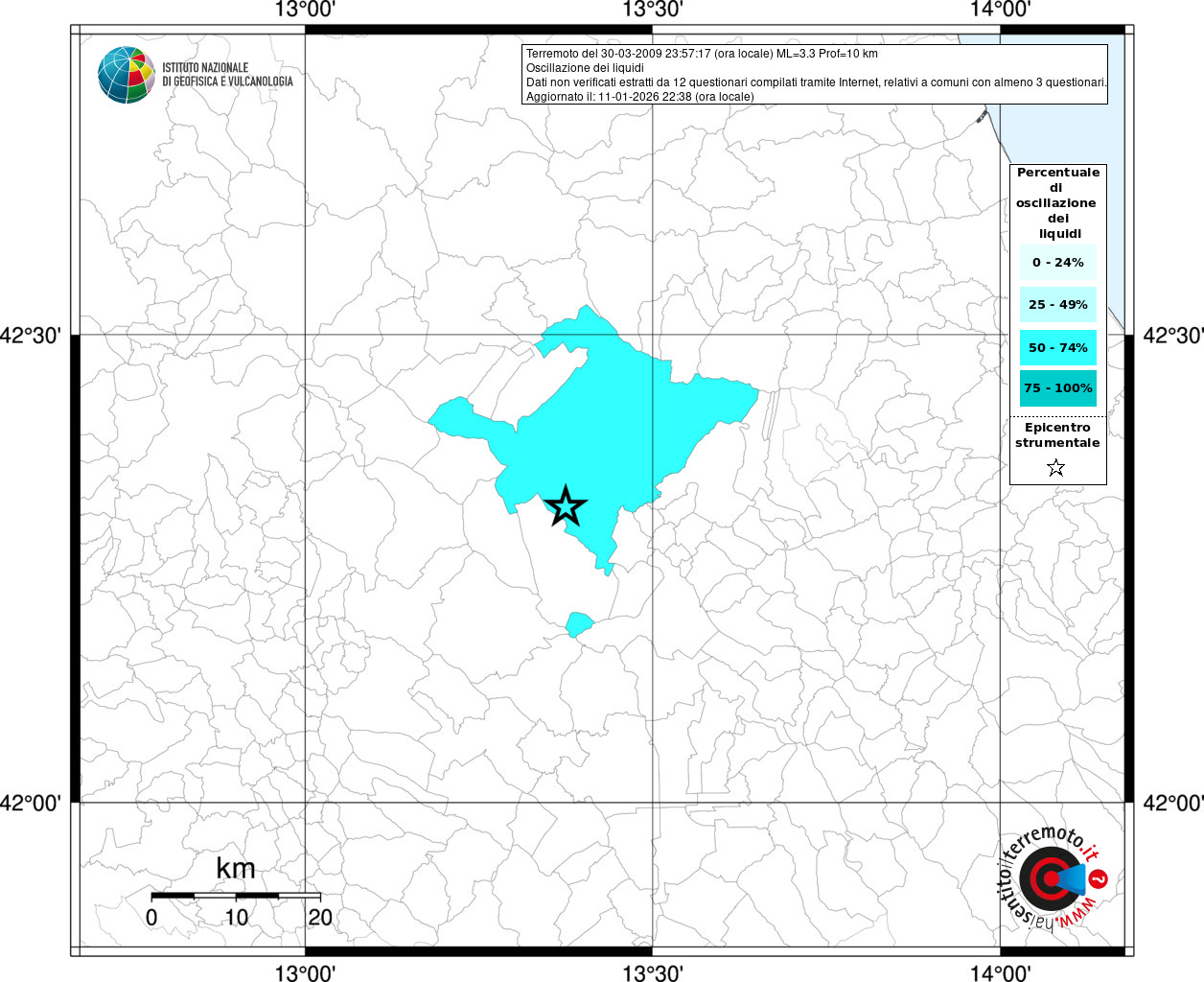Image resolution: width=1204 pixels, height=982 pixels.
Task: Click the top 14°00' longitude label
Action: coord(1000,10)
